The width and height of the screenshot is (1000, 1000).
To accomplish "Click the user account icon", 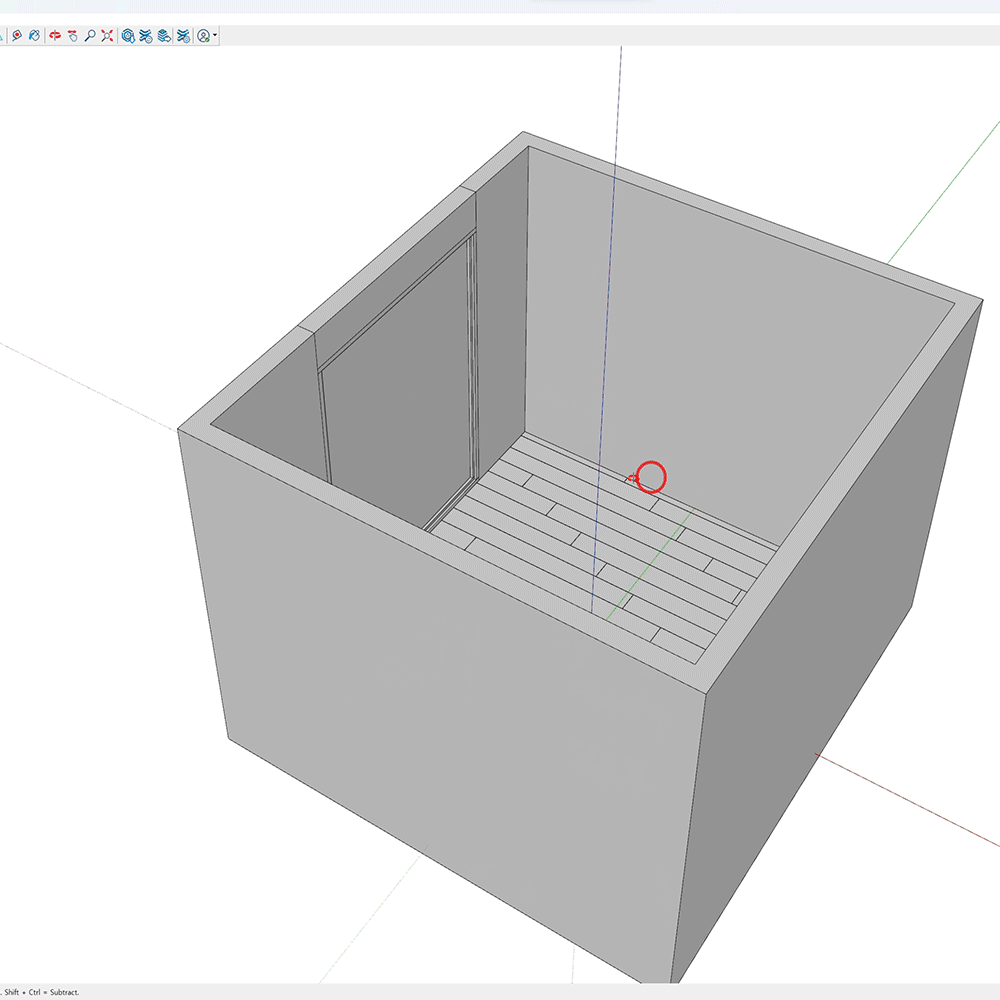I will [203, 36].
